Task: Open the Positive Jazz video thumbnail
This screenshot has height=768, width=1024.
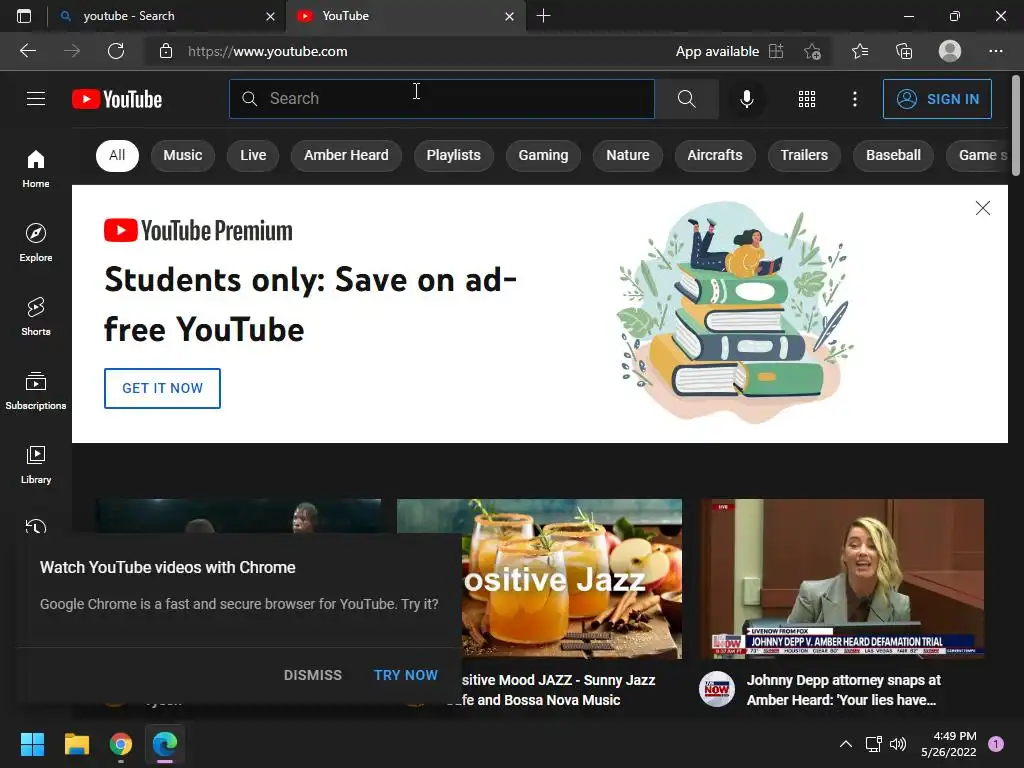Action: [539, 579]
